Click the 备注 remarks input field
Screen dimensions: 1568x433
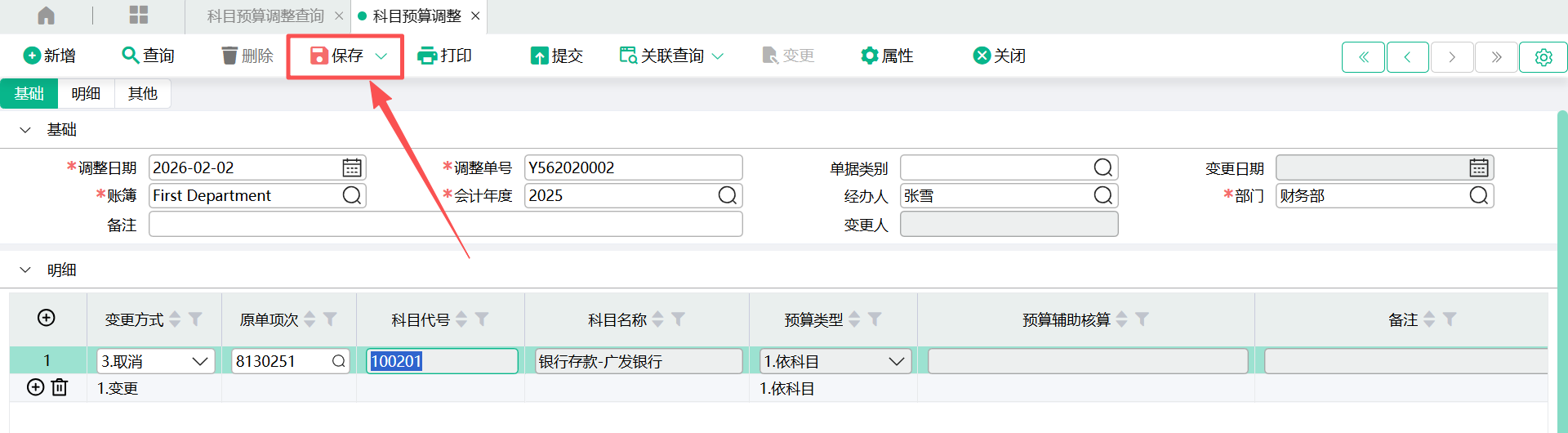445,225
